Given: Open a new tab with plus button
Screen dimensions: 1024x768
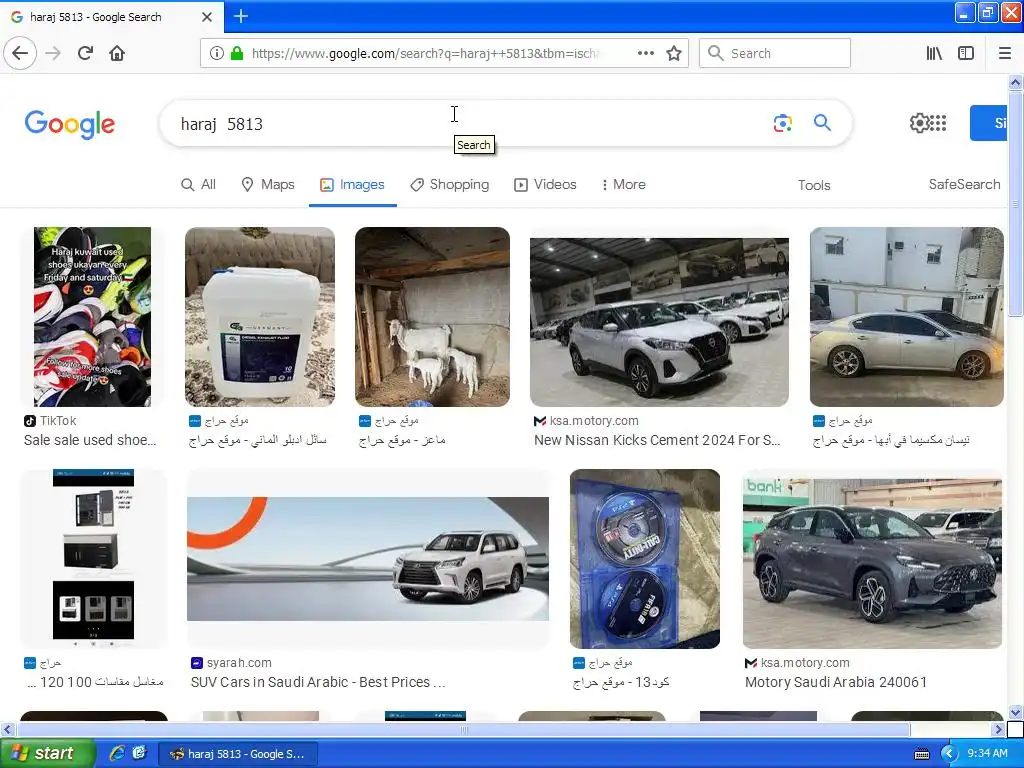Looking at the screenshot, I should pos(240,16).
